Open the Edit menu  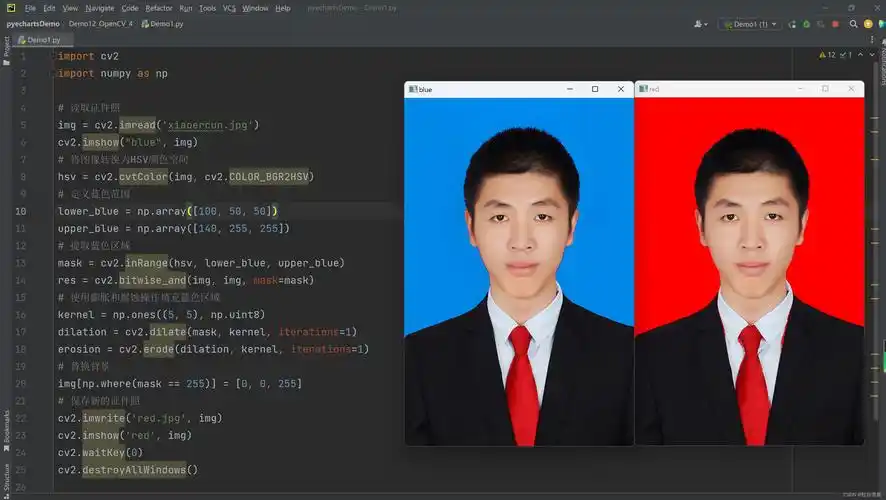pos(49,8)
